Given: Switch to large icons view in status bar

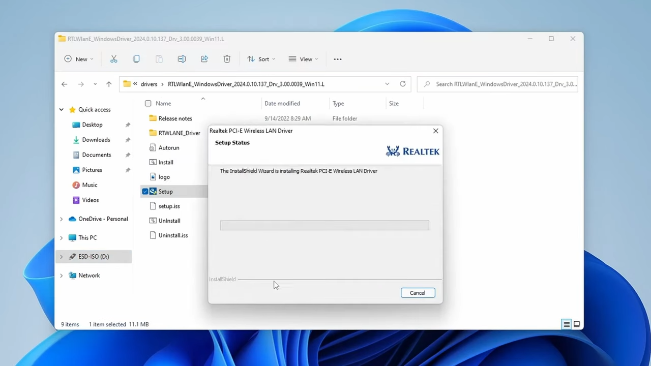Looking at the screenshot, I should point(577,324).
